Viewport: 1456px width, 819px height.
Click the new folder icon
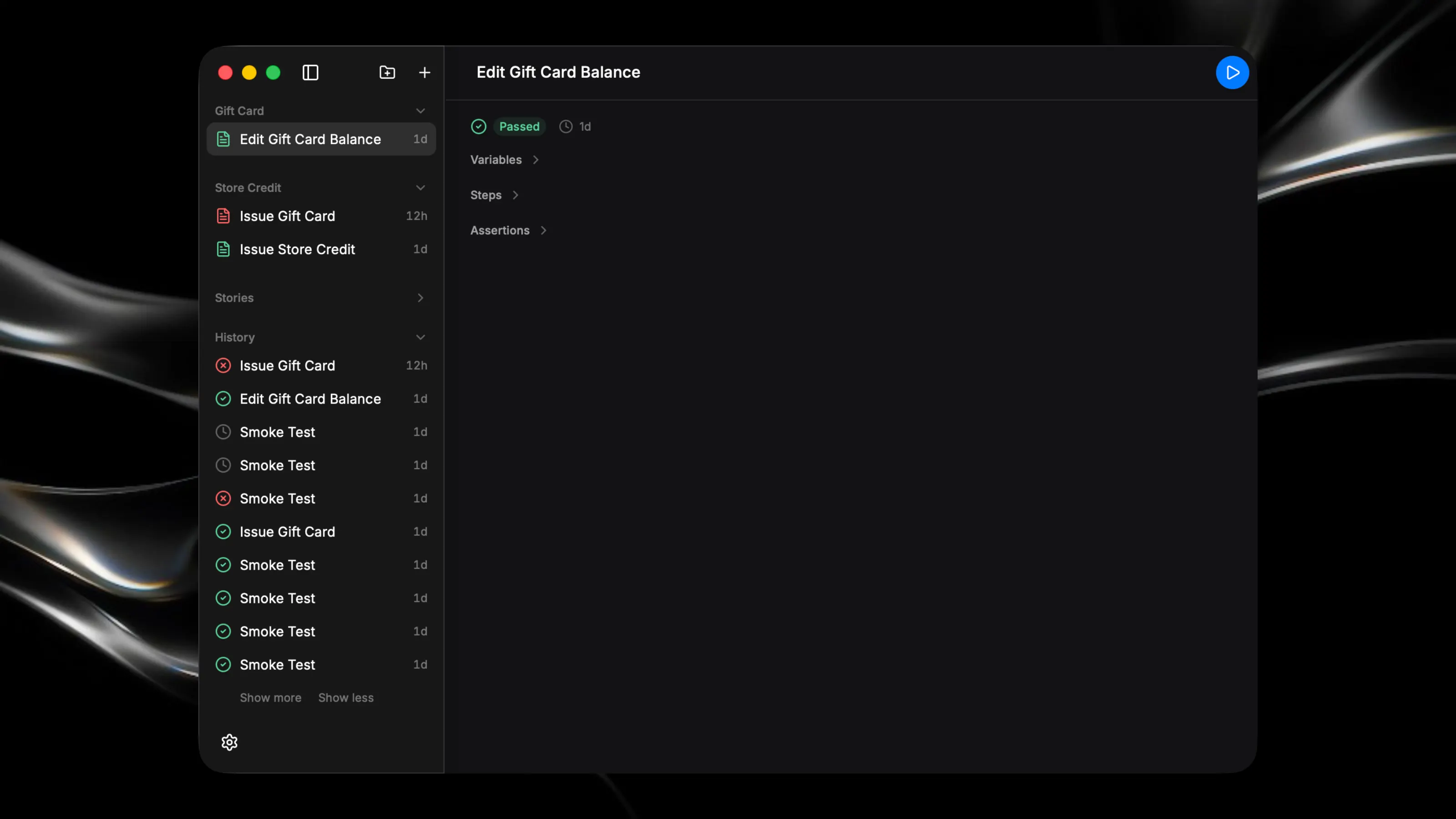[x=387, y=72]
